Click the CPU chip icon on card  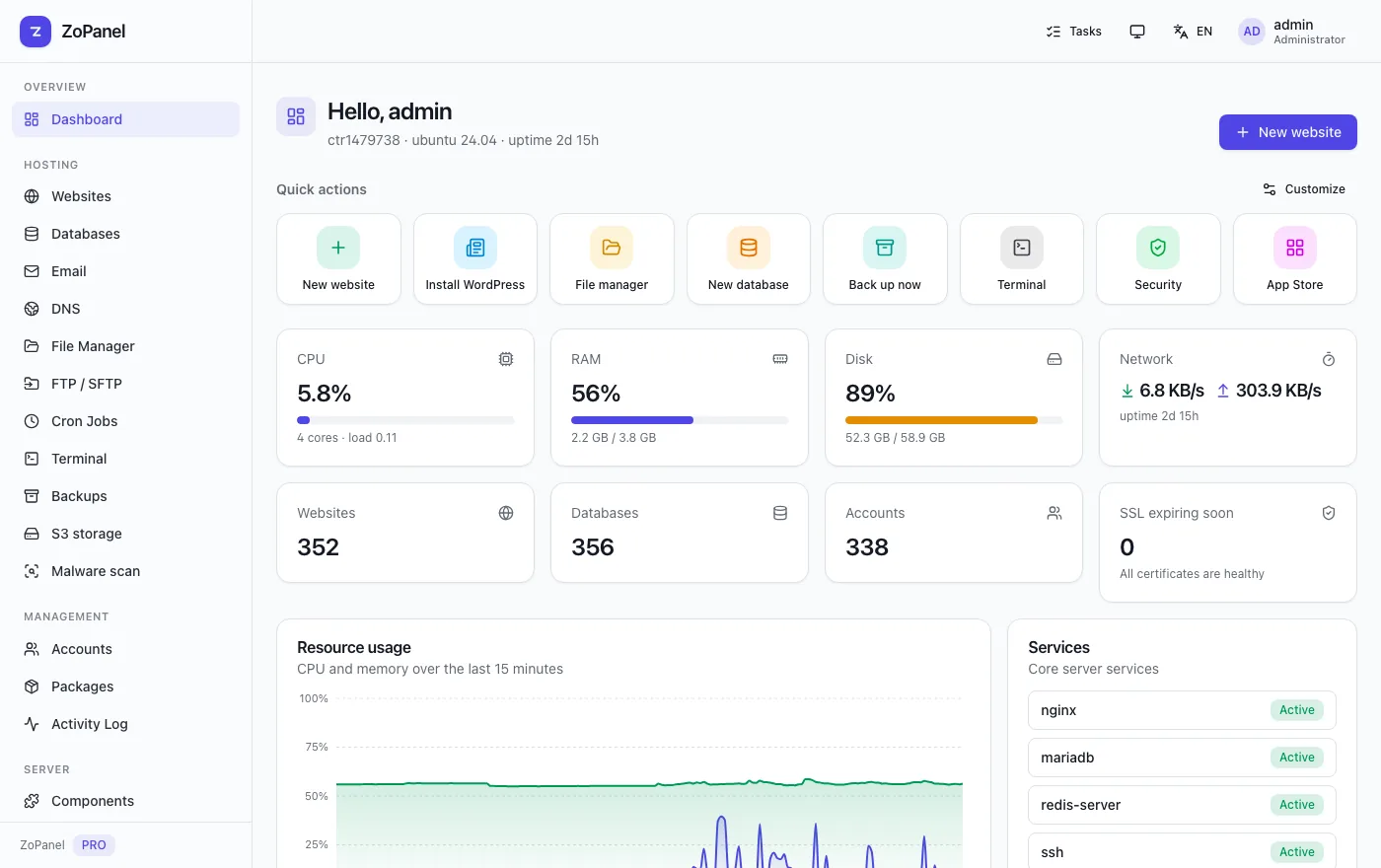coord(506,359)
